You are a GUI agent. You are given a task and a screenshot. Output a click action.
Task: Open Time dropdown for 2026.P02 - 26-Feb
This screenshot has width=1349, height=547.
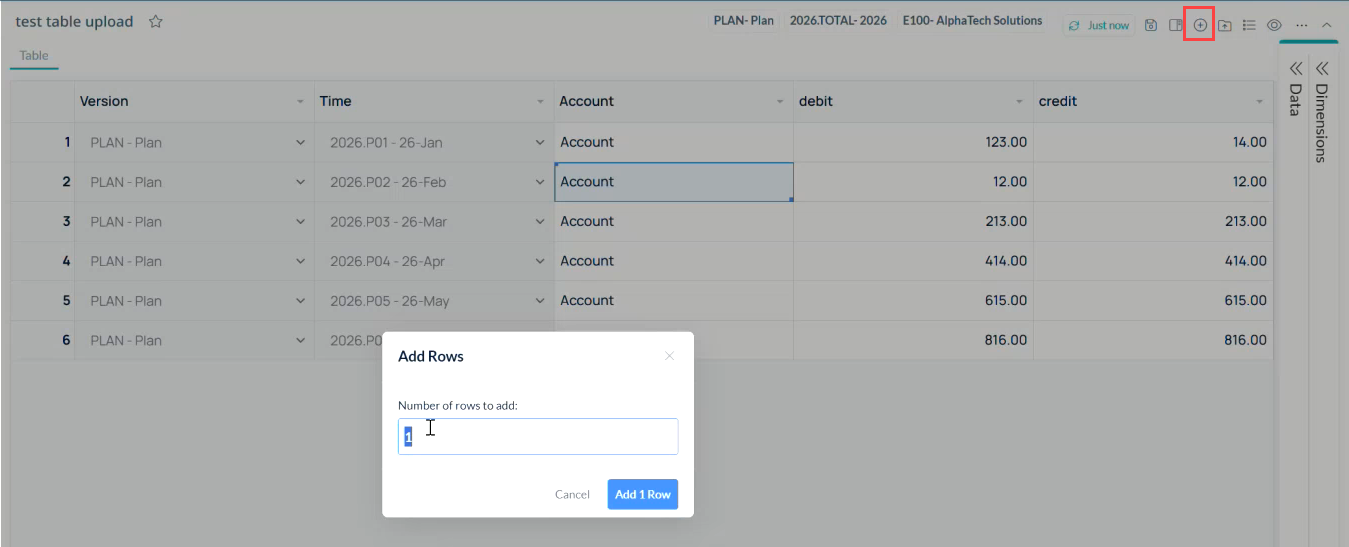tap(541, 182)
